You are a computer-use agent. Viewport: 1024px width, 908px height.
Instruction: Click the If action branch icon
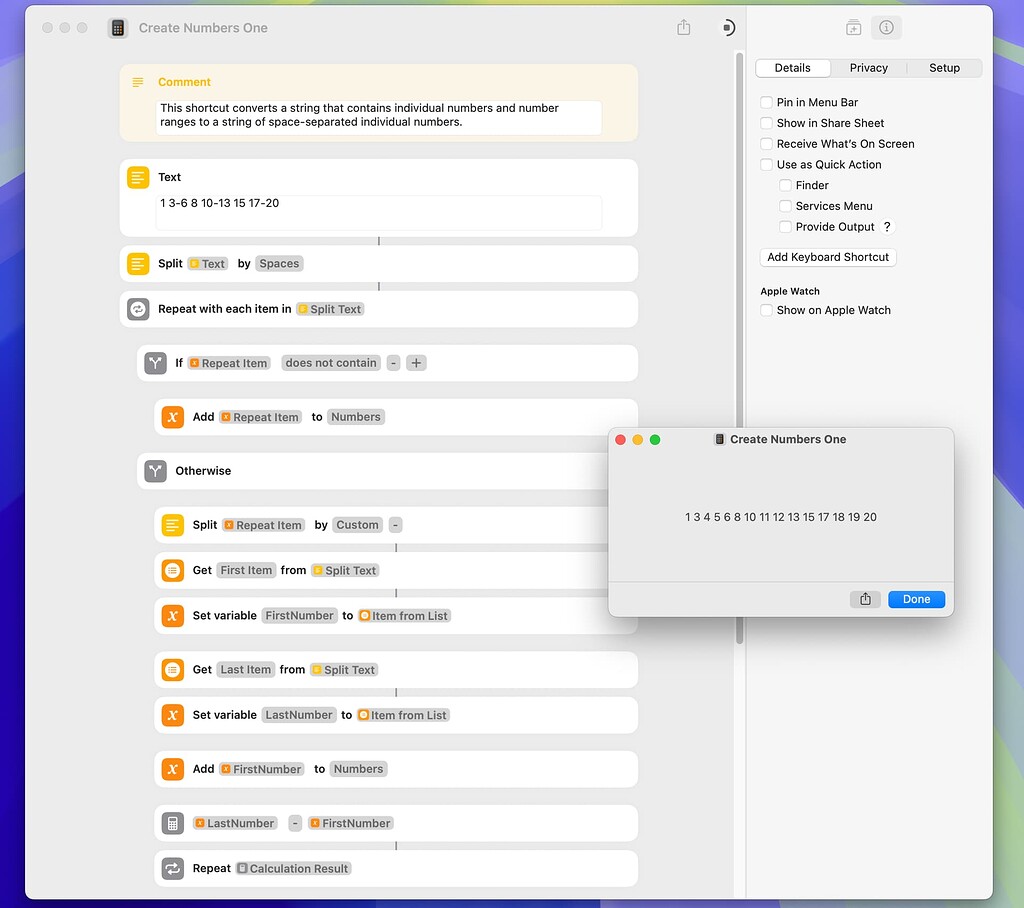[x=155, y=362]
